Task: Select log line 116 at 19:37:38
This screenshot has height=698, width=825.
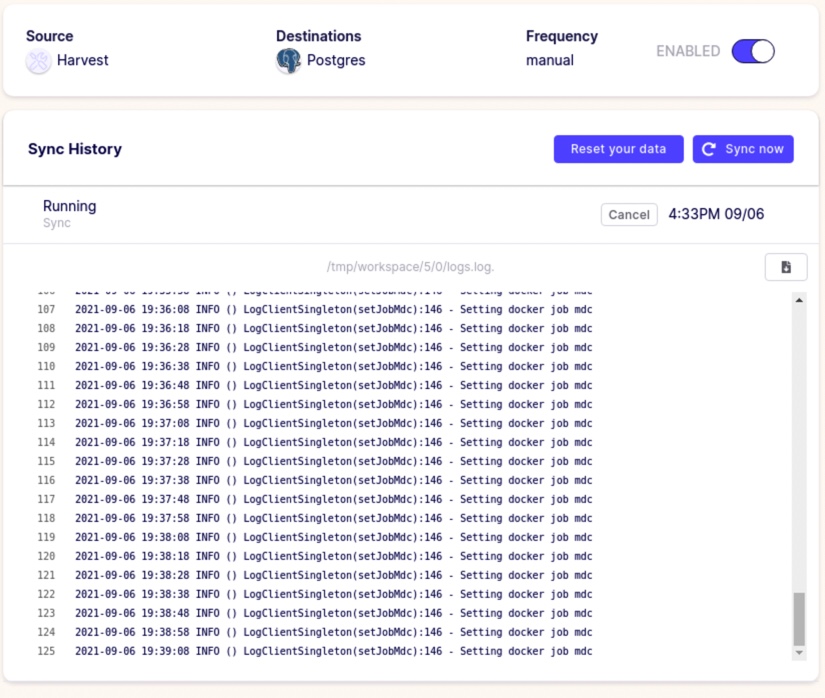Action: [x=315, y=480]
